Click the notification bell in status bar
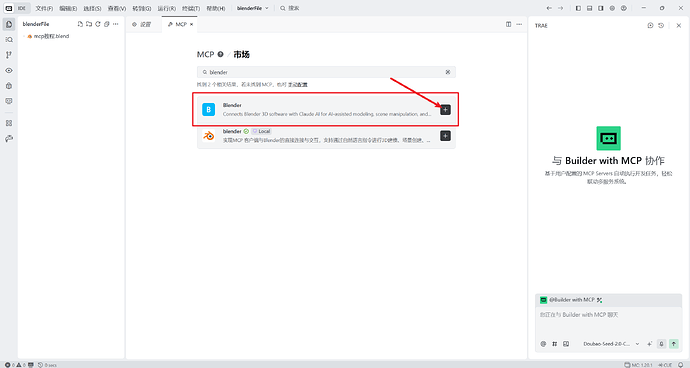Image resolution: width=690 pixels, height=368 pixels. (681, 365)
